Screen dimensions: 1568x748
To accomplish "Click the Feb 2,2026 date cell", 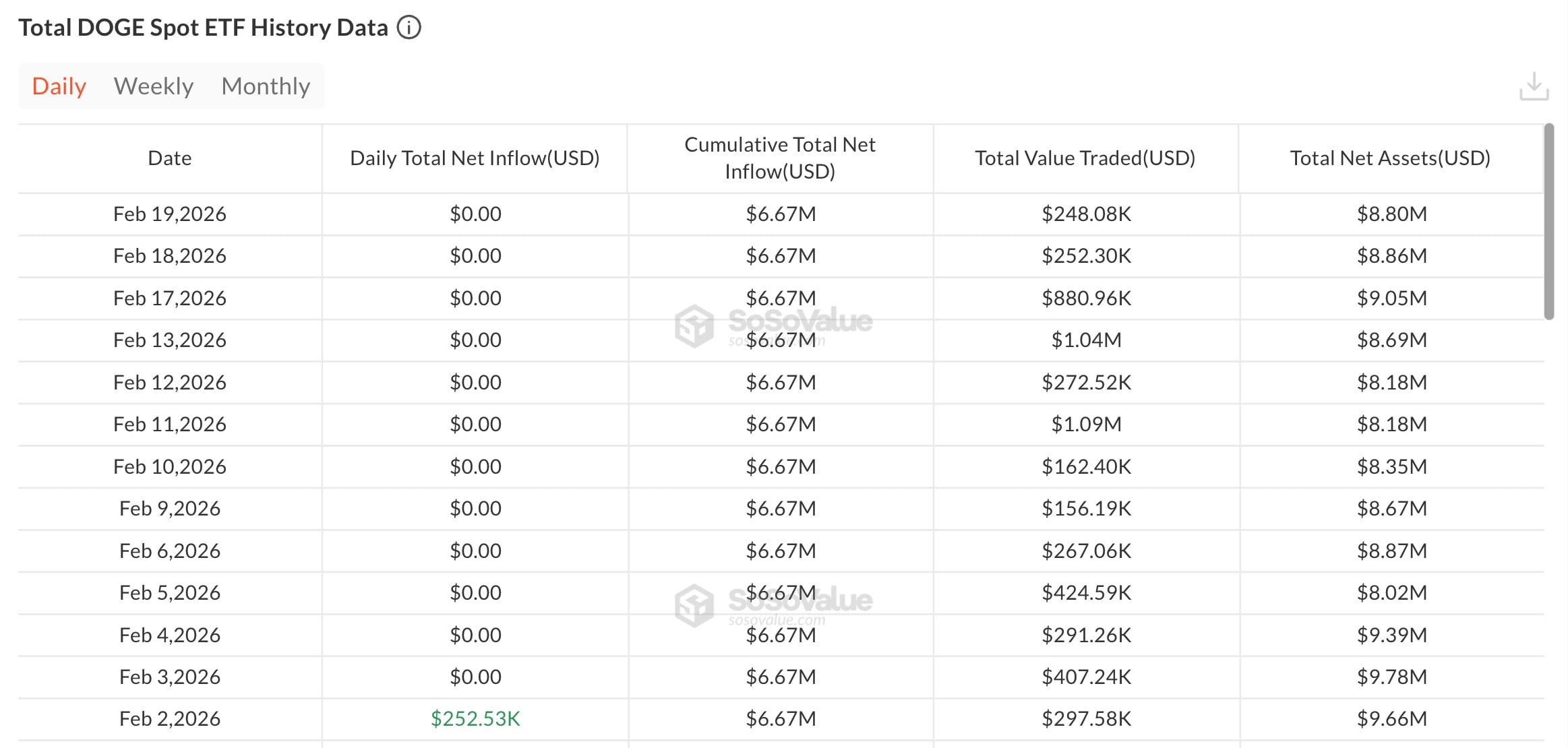I will click(170, 719).
